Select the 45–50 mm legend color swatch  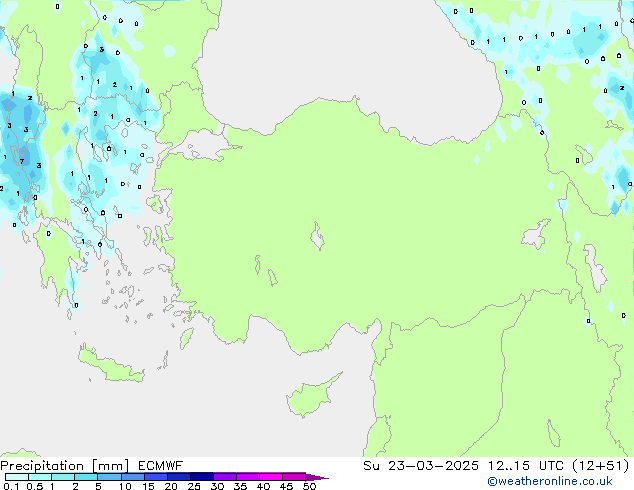[294, 477]
